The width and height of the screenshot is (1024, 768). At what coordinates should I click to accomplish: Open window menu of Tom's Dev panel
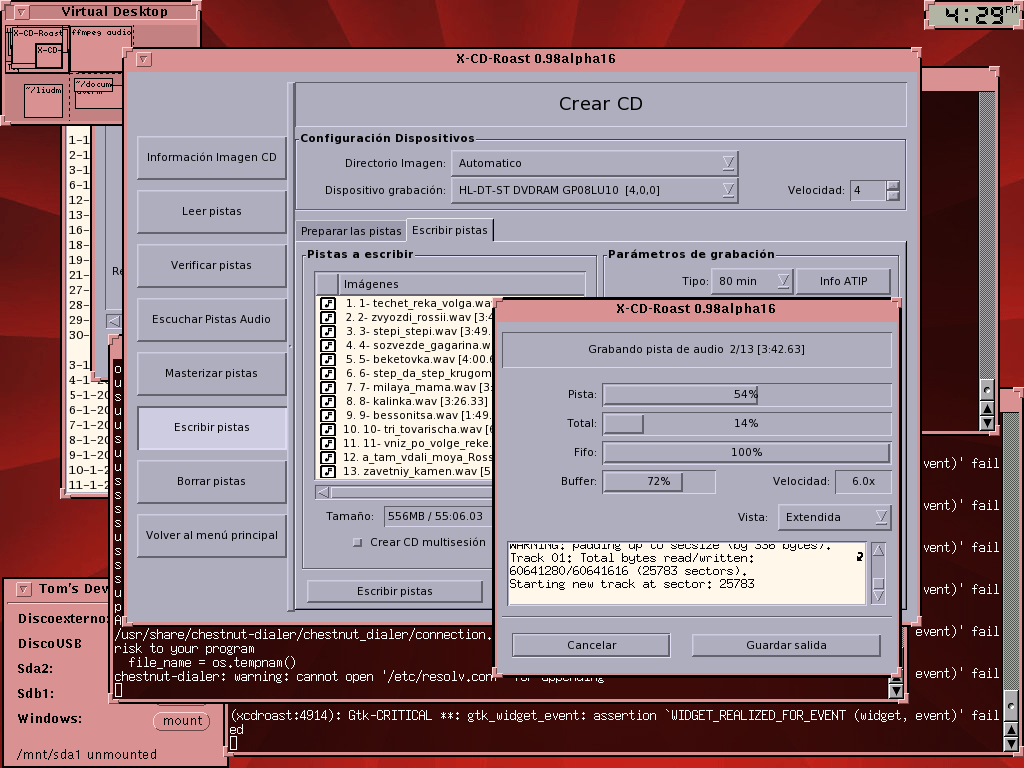click(23, 589)
